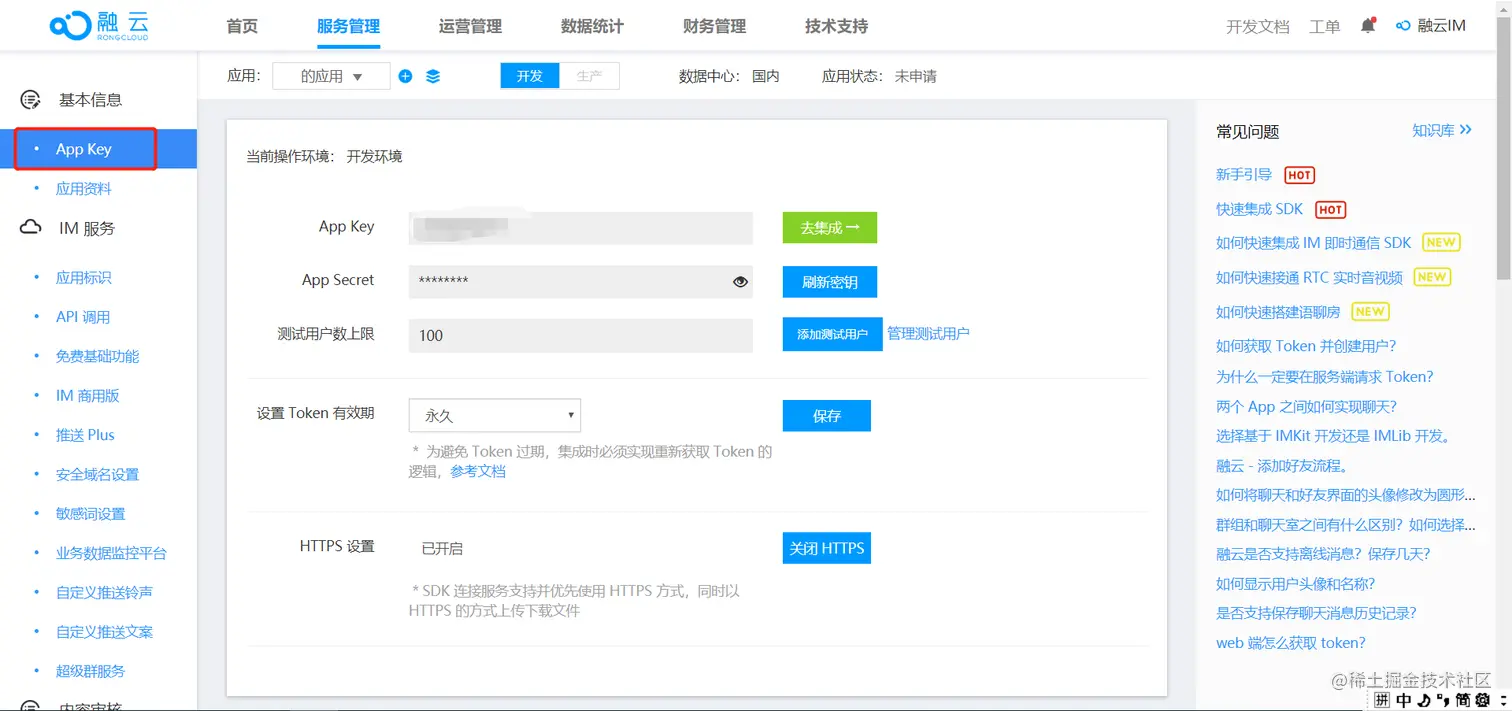Open 财务管理 tab
The width and height of the screenshot is (1512, 711).
click(x=714, y=26)
